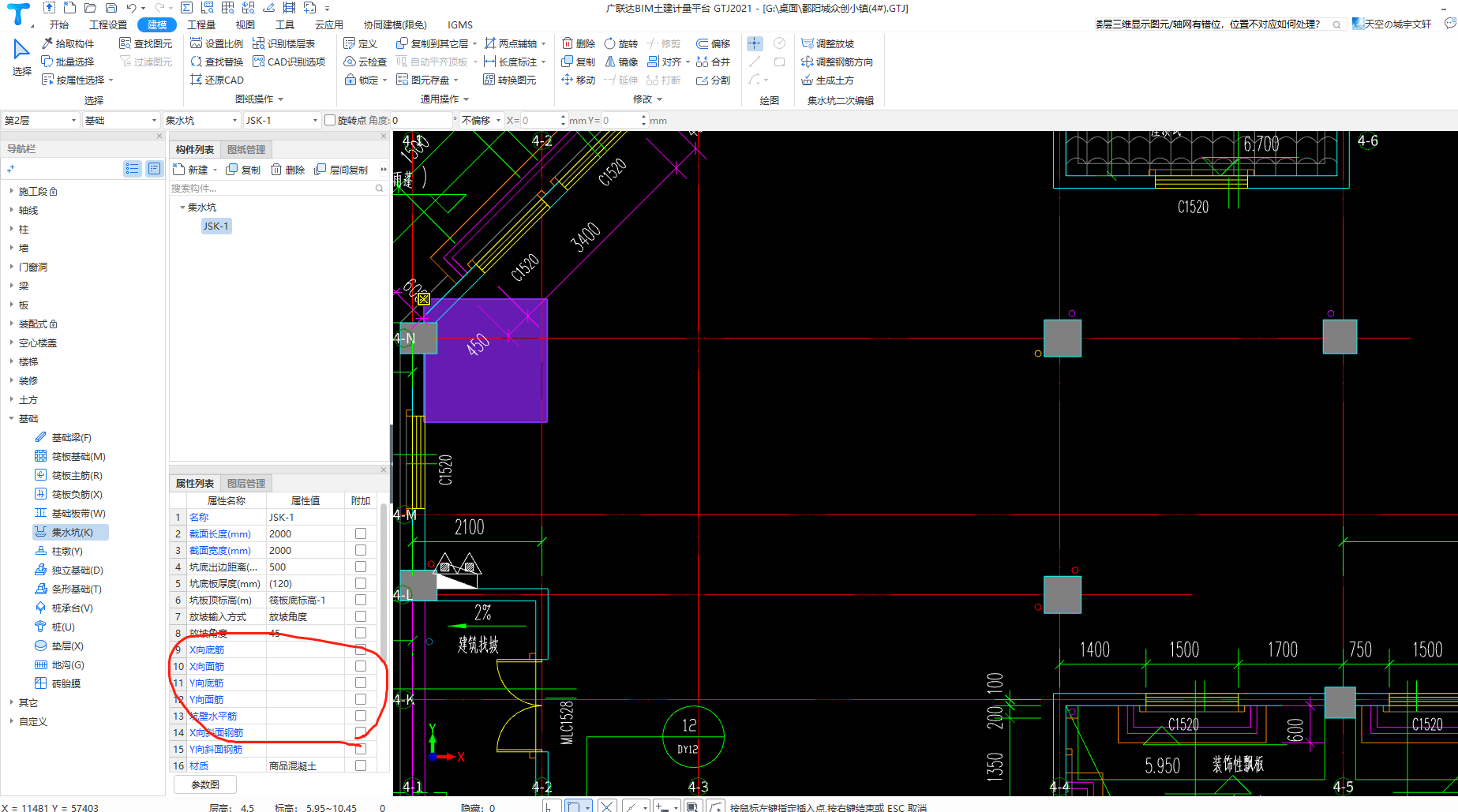Click 删除 button in component list toolbar
The image size is (1458, 812).
288,170
